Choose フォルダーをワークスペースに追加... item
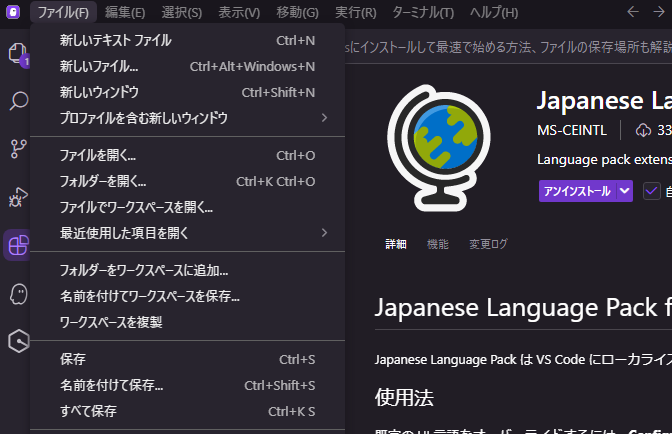The height and width of the screenshot is (434, 672). pyautogui.click(x=187, y=270)
